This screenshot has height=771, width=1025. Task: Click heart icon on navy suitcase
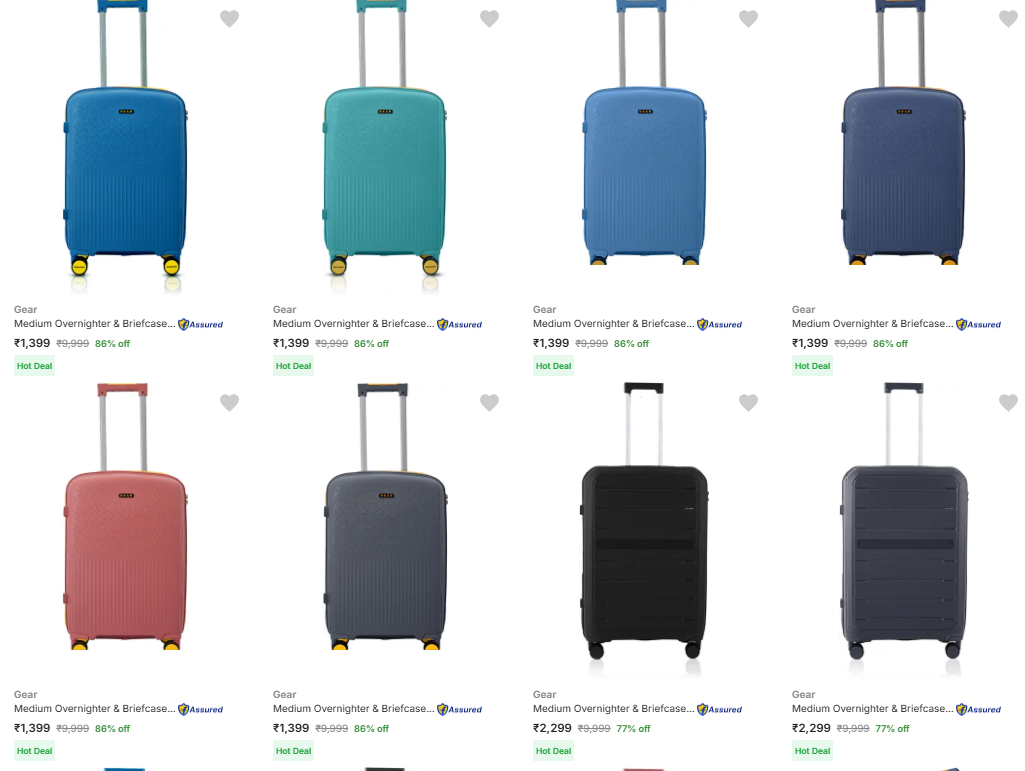pos(1008,19)
